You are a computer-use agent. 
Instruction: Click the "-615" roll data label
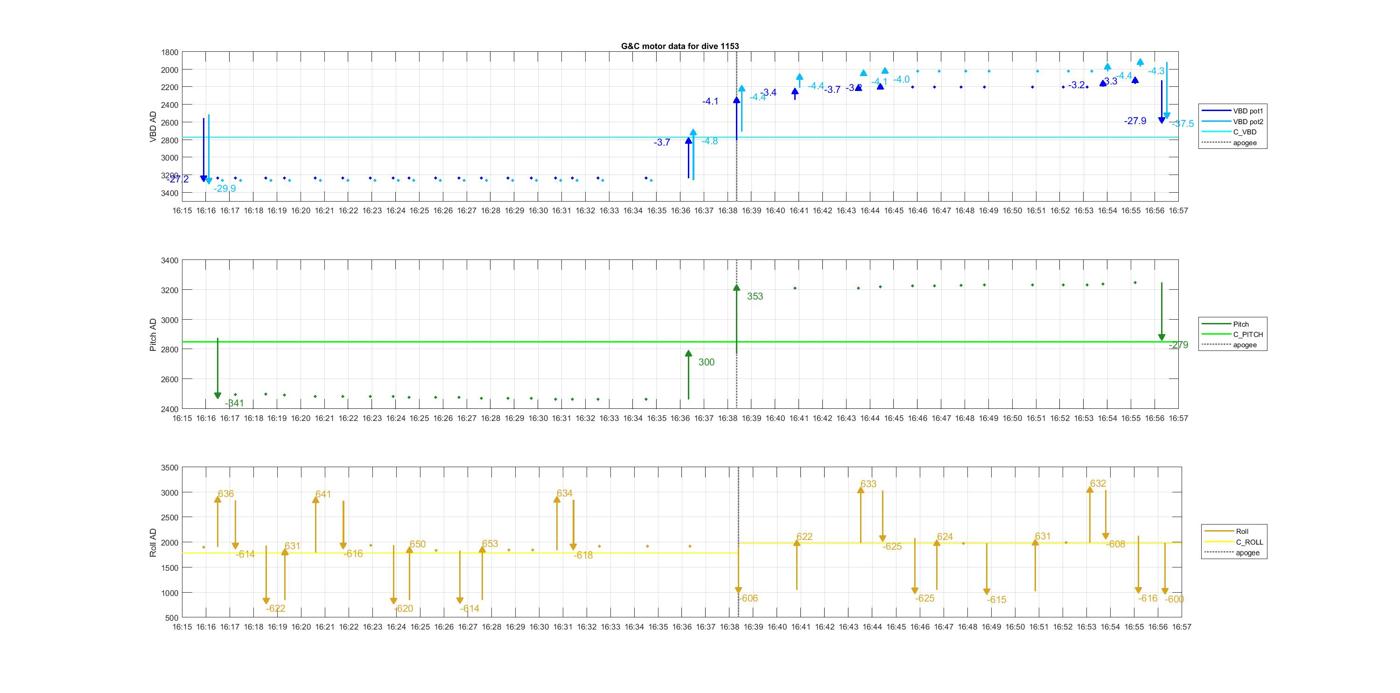[x=996, y=600]
